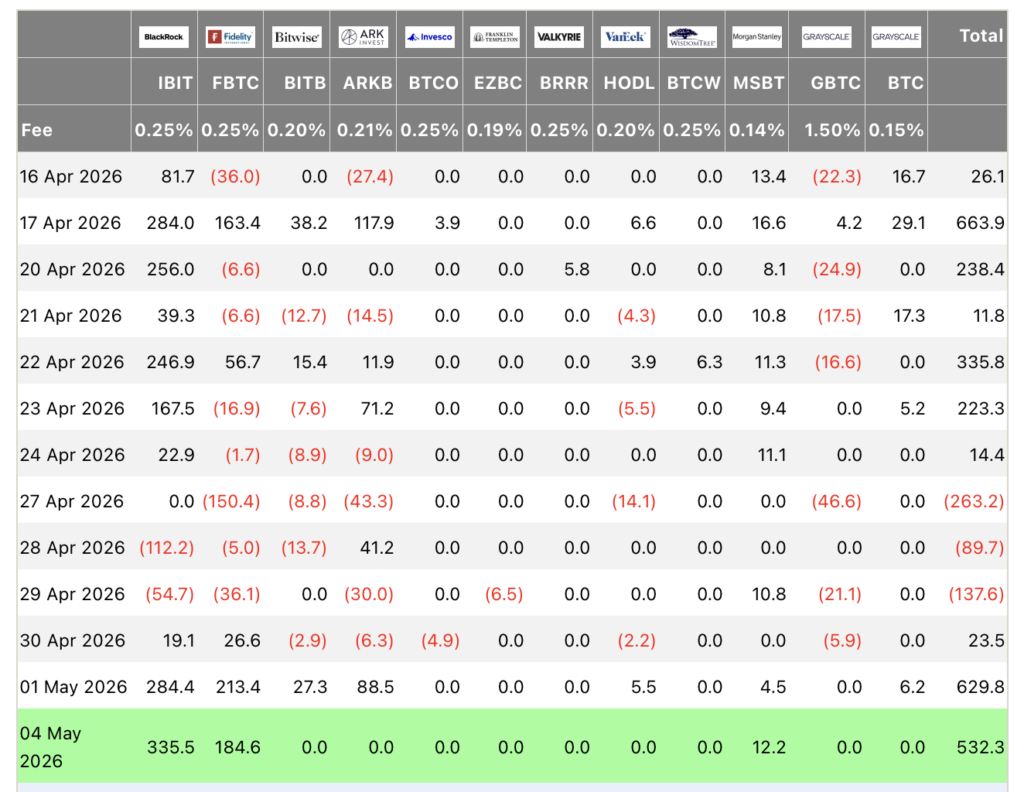Click the 30 Apr 2026 date
The width and height of the screenshot is (1024, 792).
click(72, 640)
